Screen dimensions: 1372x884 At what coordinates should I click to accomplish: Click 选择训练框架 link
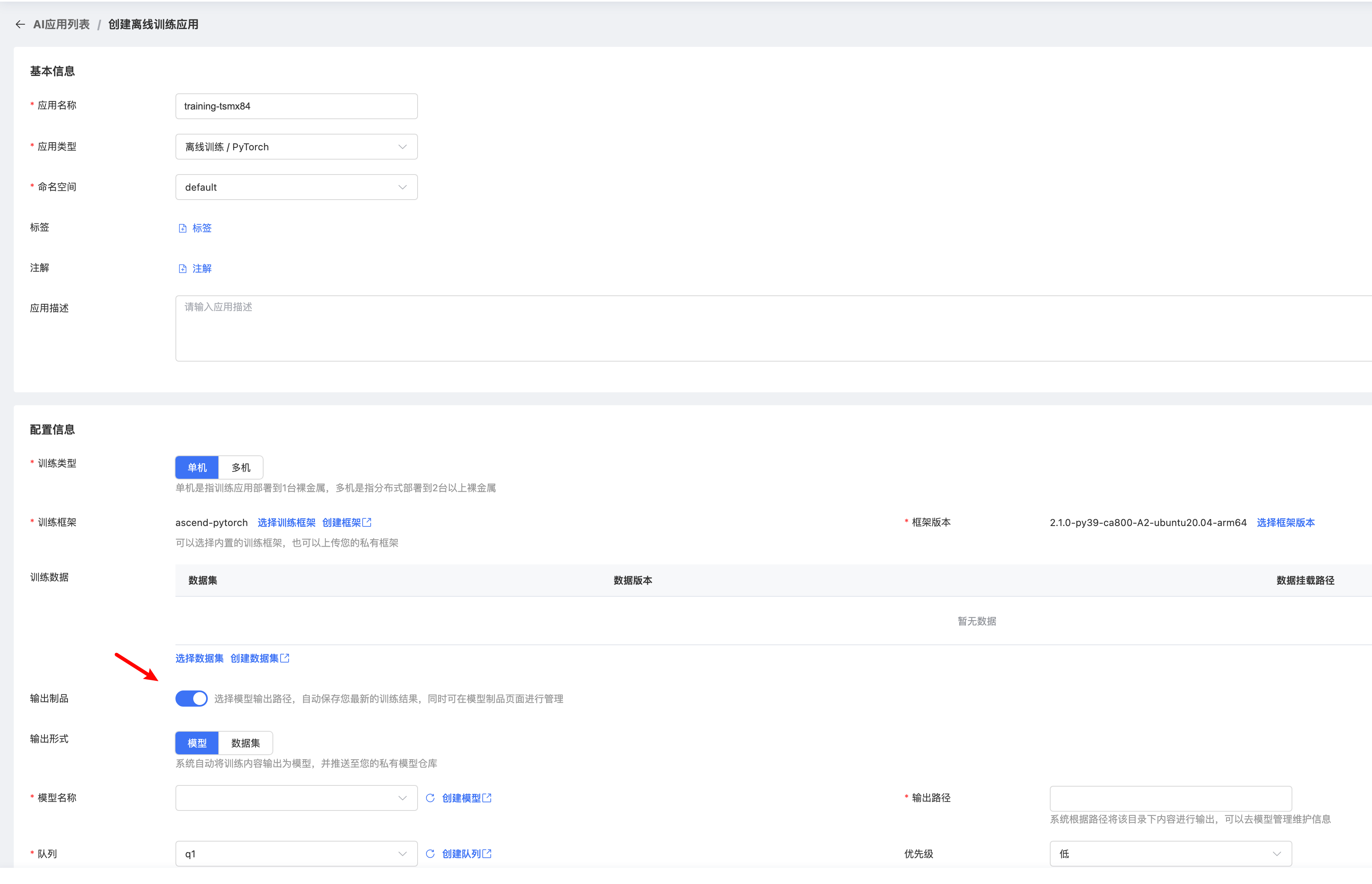pyautogui.click(x=286, y=522)
